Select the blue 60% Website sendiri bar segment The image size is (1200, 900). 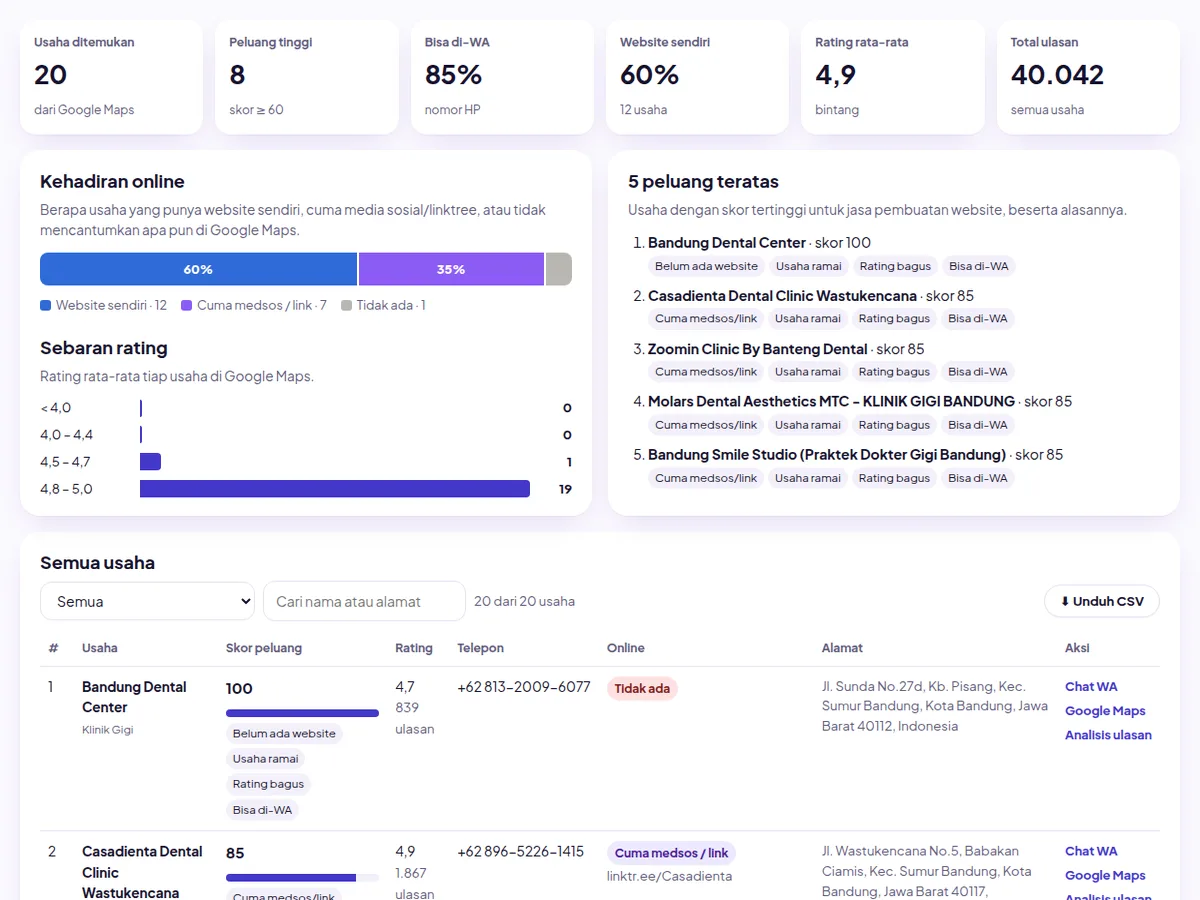click(x=198, y=269)
